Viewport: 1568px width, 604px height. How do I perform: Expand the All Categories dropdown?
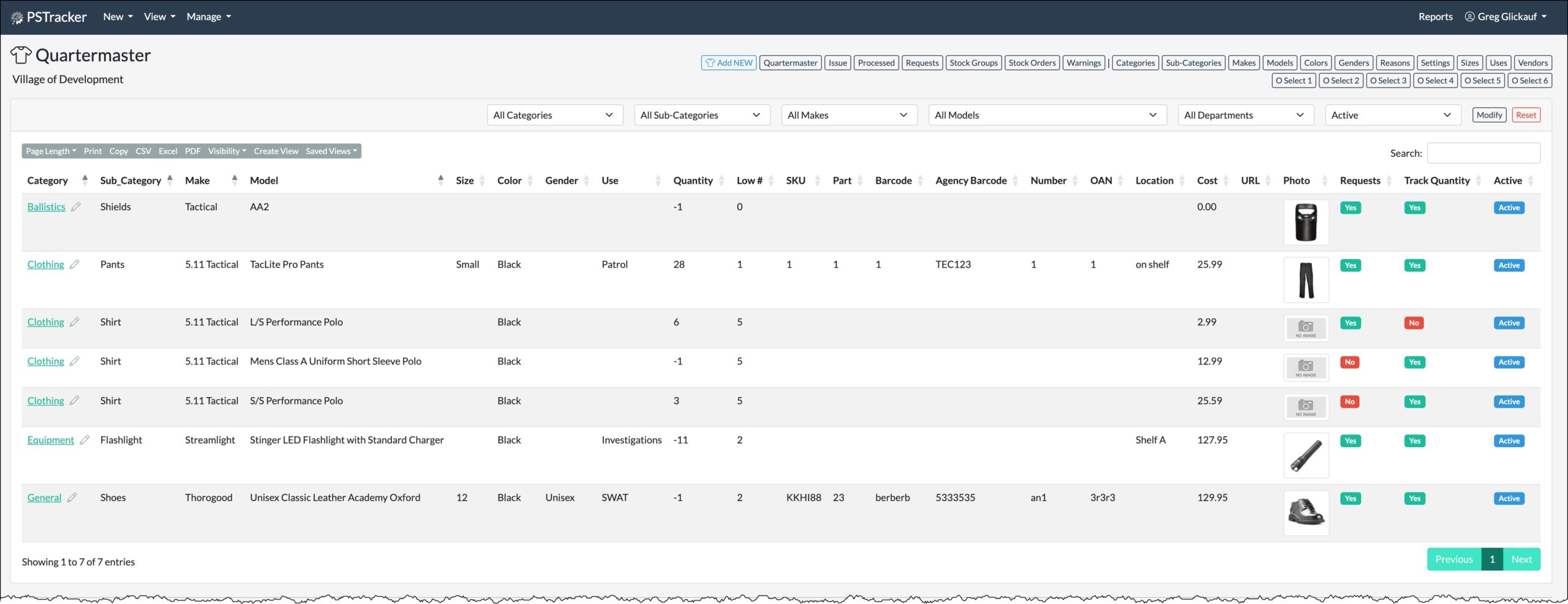point(554,115)
